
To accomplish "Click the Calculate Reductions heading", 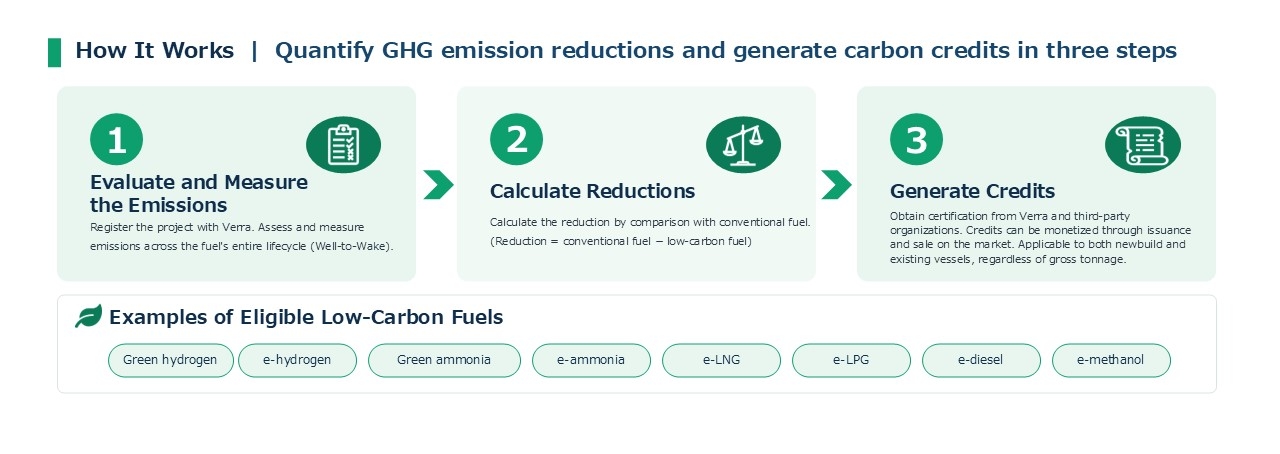I will click(x=592, y=191).
